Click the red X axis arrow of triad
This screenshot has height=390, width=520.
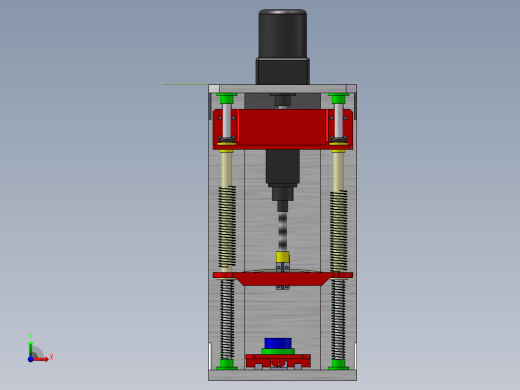pyautogui.click(x=41, y=359)
